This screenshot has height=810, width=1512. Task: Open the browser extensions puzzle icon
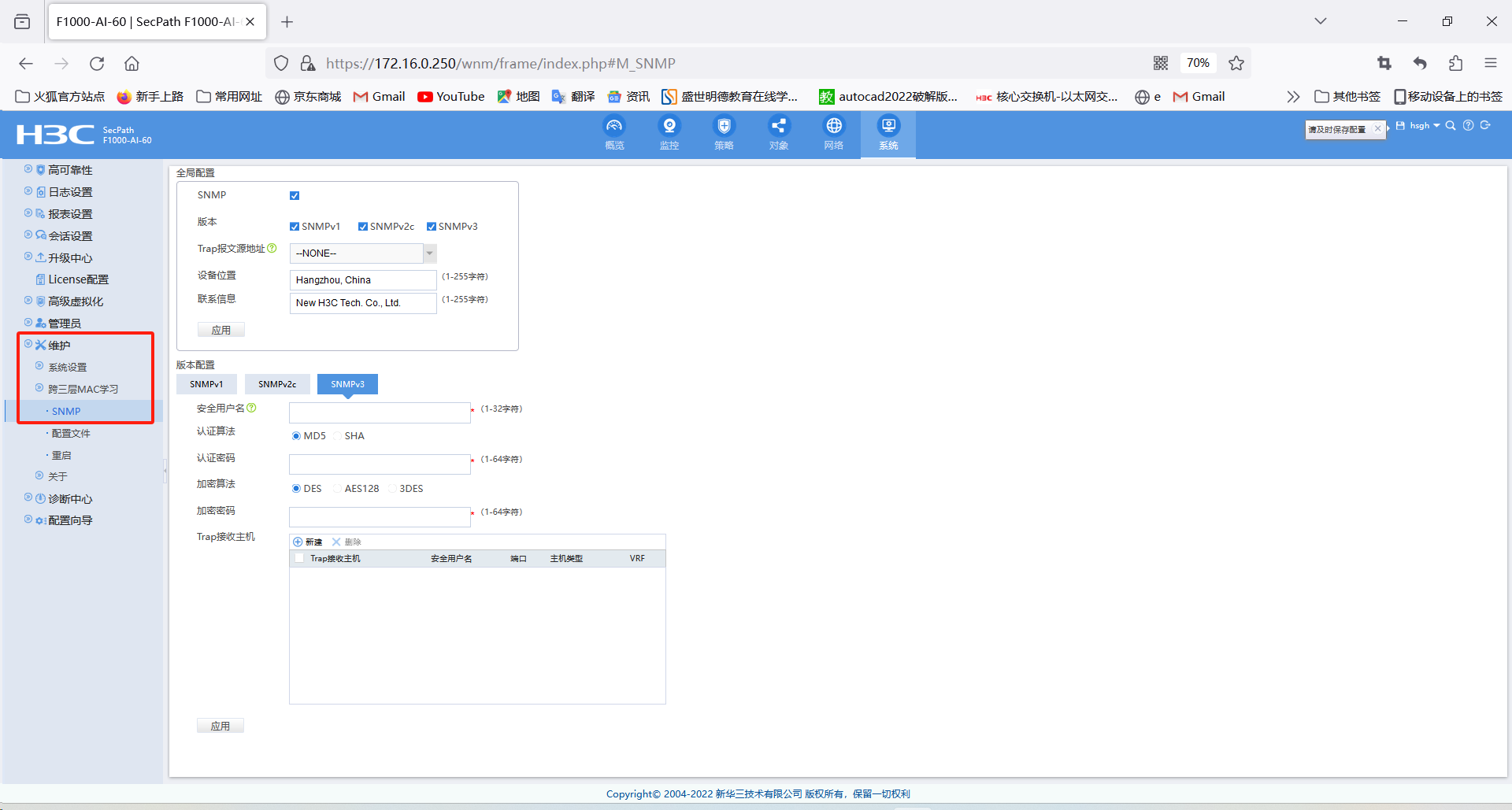click(x=1455, y=64)
